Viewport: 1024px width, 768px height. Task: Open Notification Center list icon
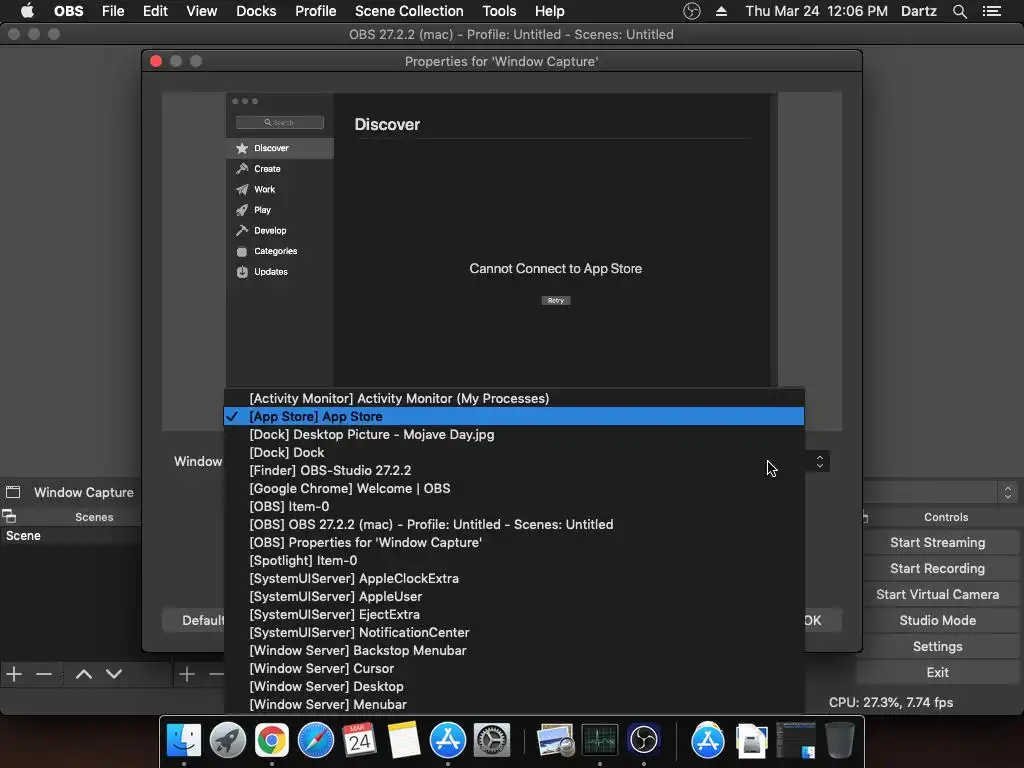tap(991, 11)
